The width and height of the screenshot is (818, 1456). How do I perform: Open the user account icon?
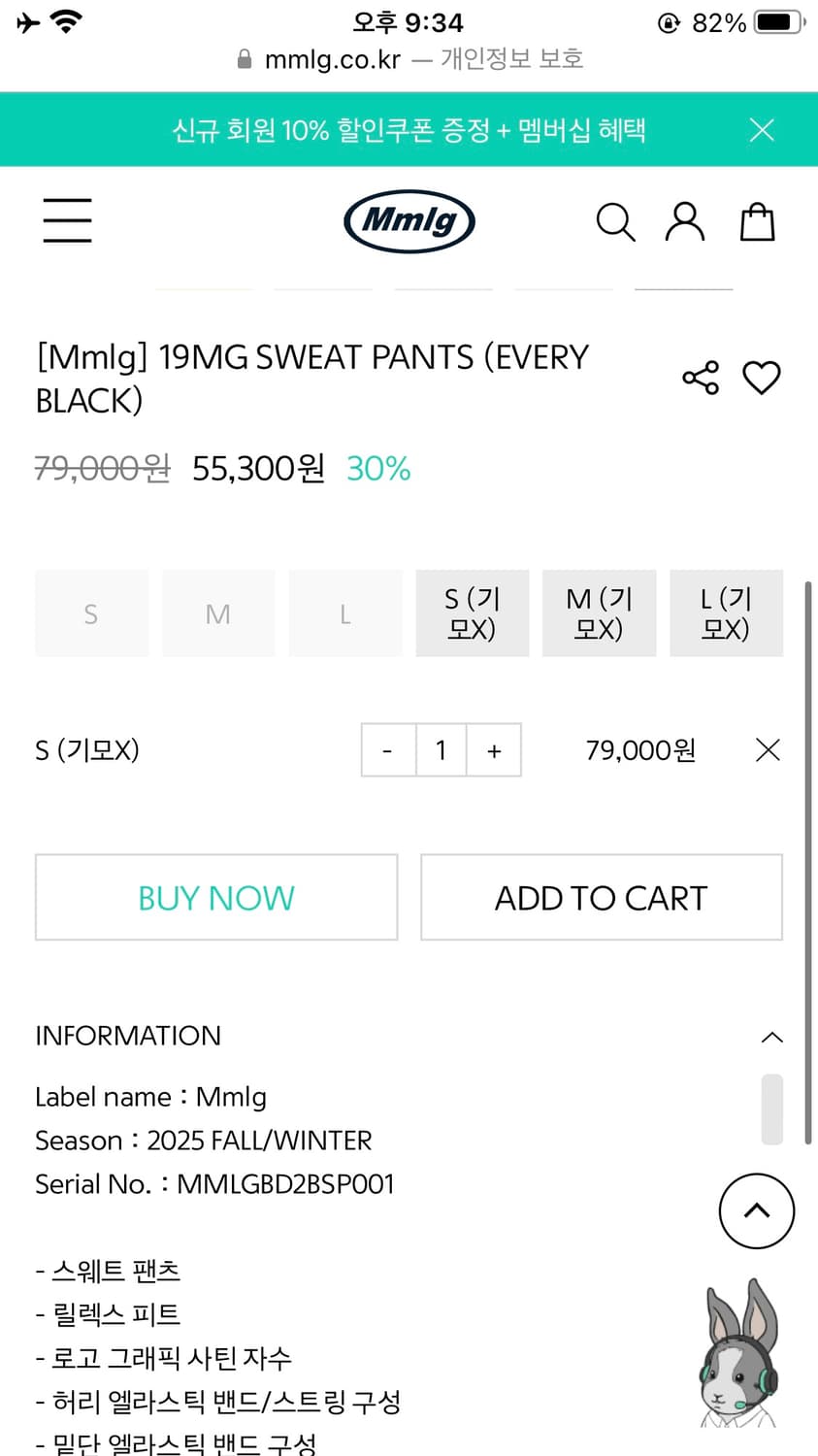[684, 222]
